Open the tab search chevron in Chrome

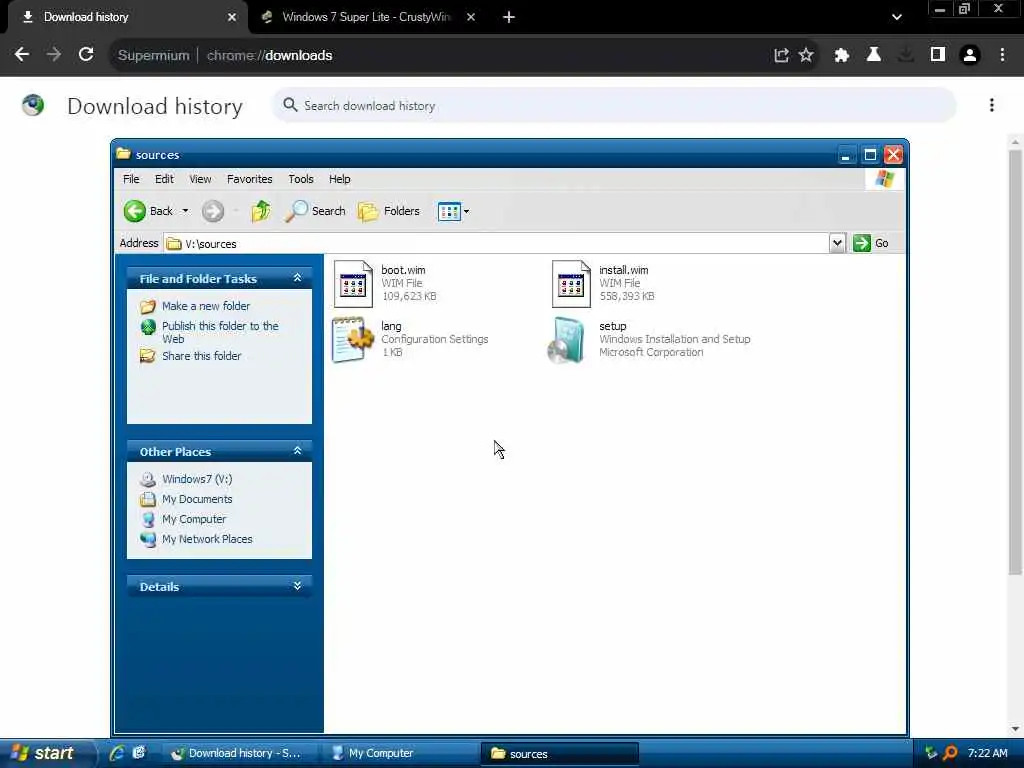[x=897, y=17]
